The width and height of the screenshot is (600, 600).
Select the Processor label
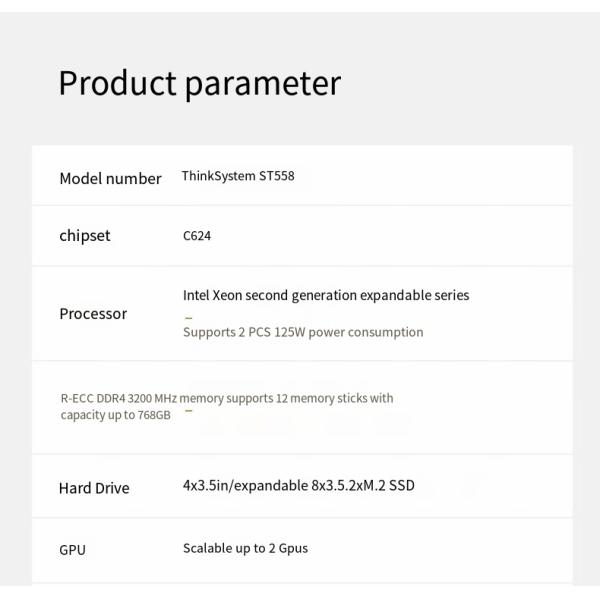point(93,314)
